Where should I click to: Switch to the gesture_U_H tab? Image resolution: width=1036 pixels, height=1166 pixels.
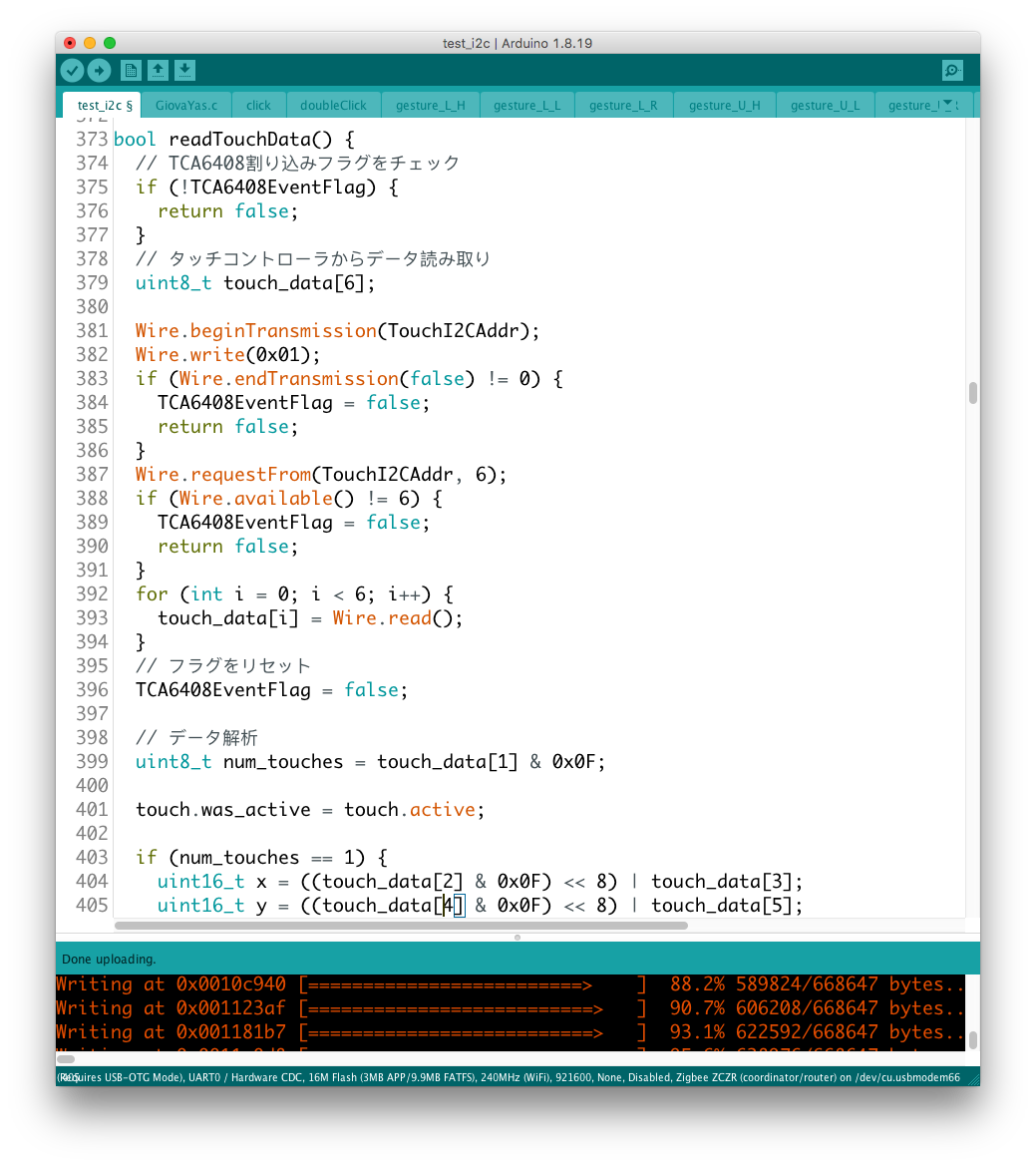click(724, 105)
